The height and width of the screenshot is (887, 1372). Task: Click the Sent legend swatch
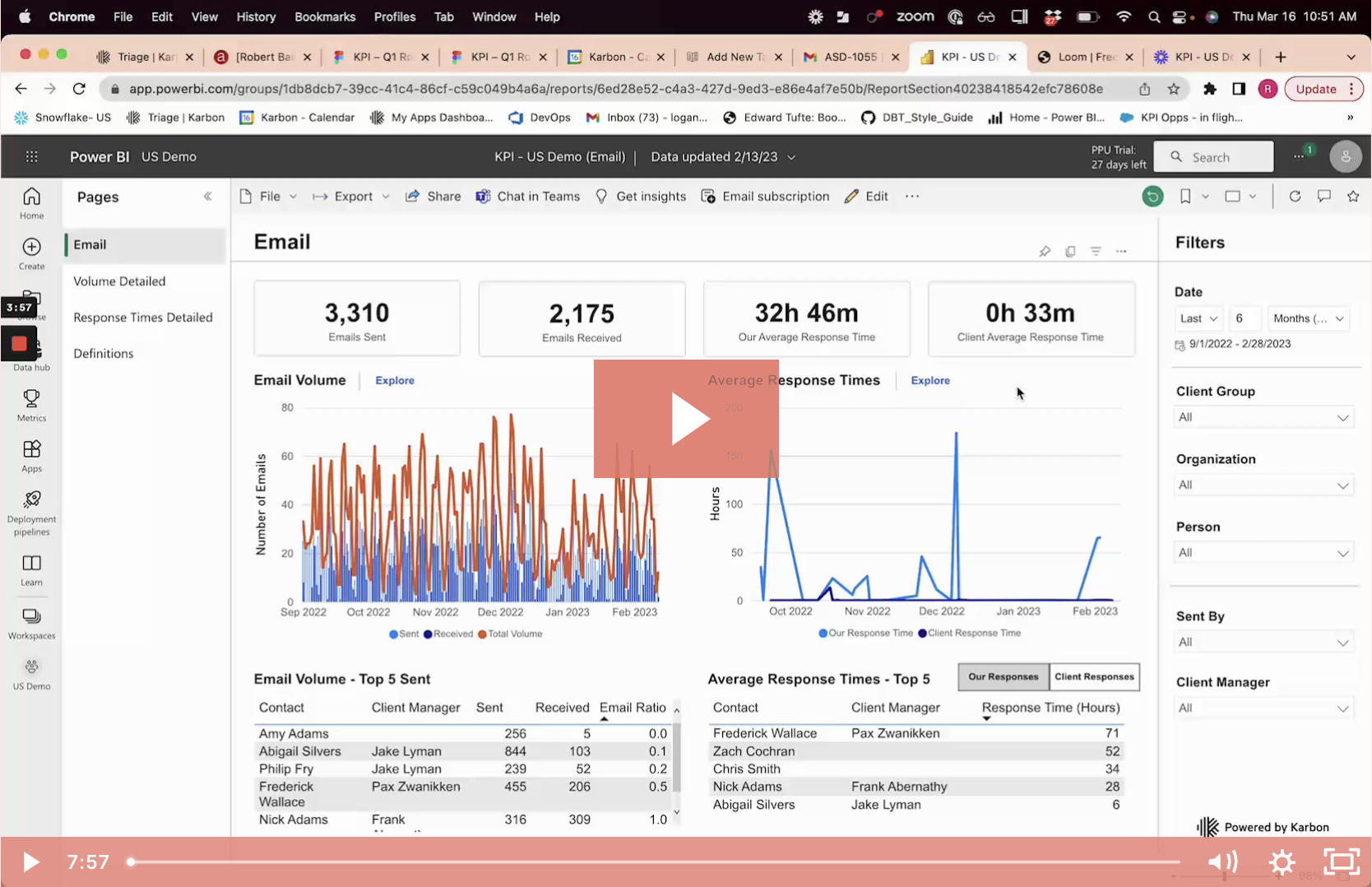pos(393,634)
